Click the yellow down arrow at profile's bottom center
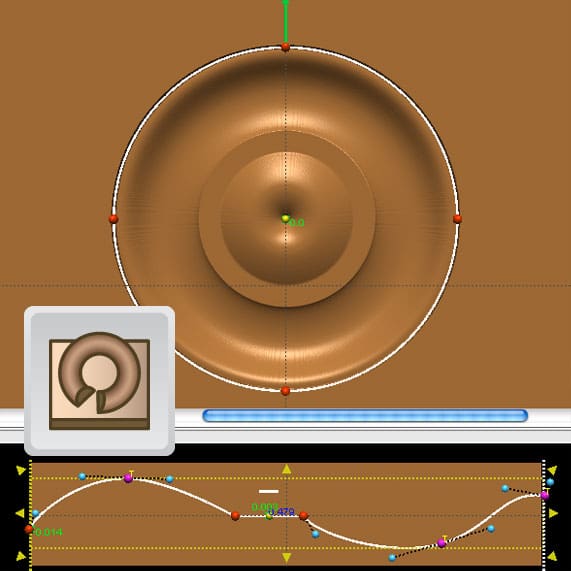Viewport: 571px width, 571px height. pos(287,558)
